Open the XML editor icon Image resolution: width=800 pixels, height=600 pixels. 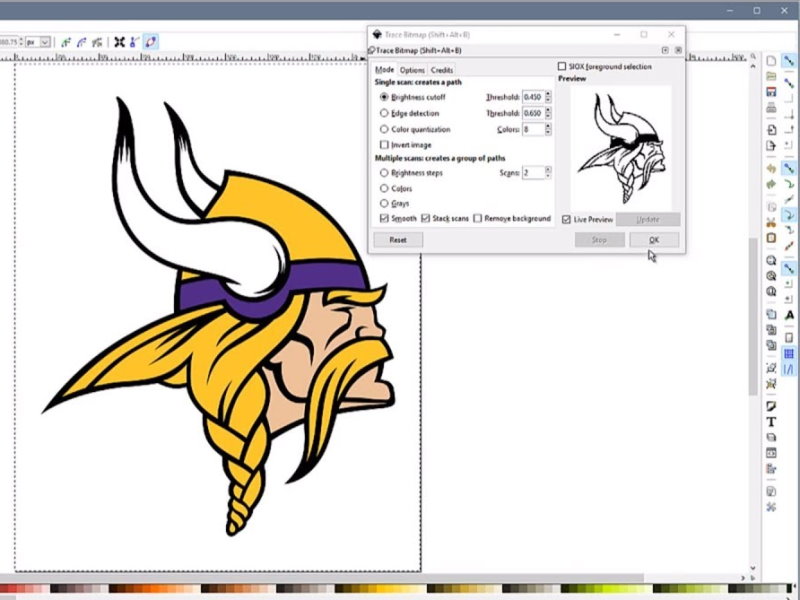click(x=771, y=453)
